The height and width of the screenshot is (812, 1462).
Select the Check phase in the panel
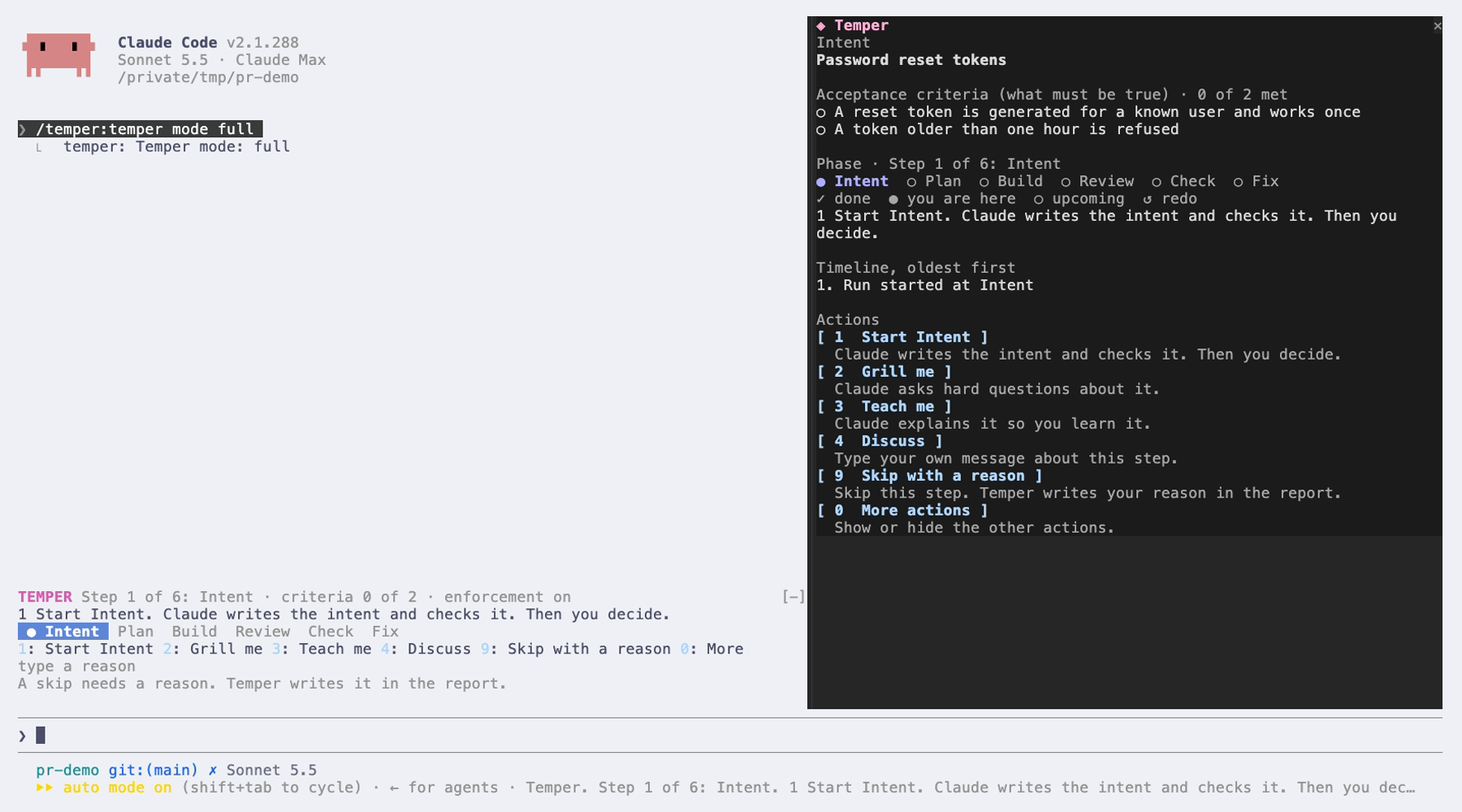(x=1183, y=181)
